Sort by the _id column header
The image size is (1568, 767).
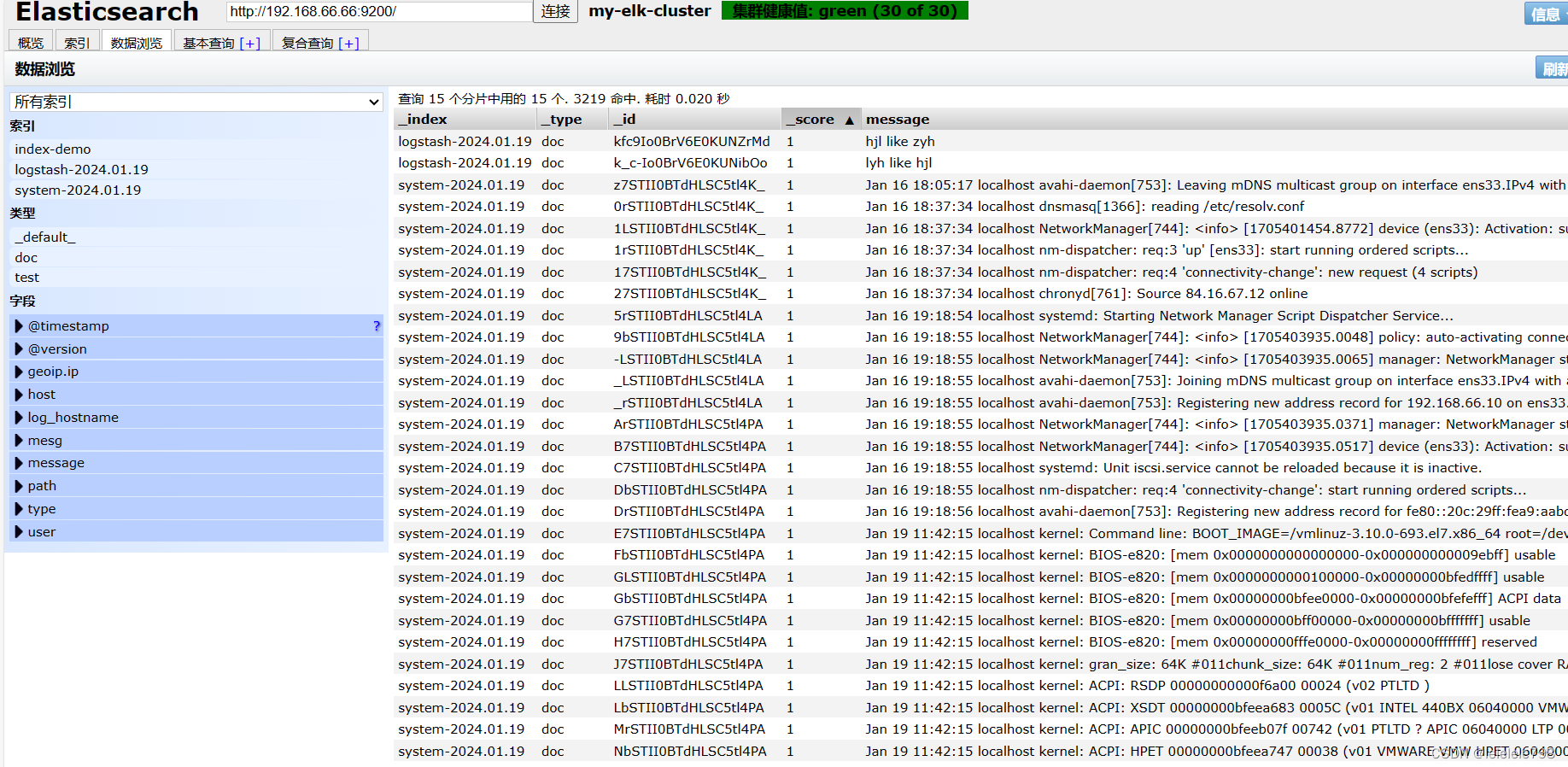[x=694, y=120]
